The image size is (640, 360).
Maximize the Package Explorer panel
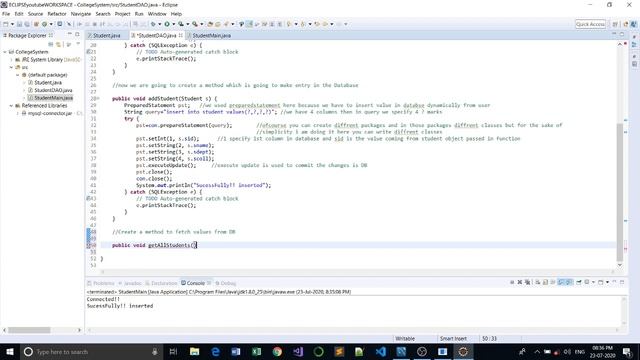[78, 35]
